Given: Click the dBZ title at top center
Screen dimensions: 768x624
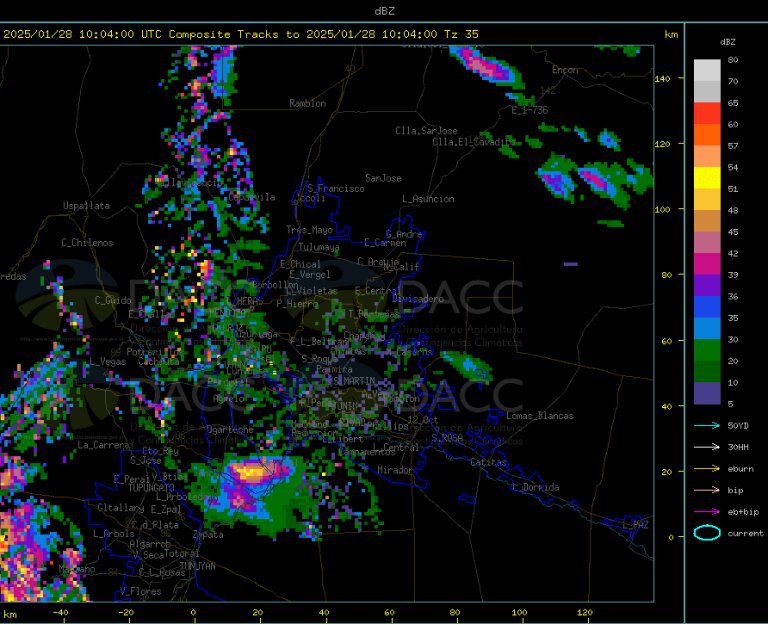Looking at the screenshot, I should tap(384, 11).
